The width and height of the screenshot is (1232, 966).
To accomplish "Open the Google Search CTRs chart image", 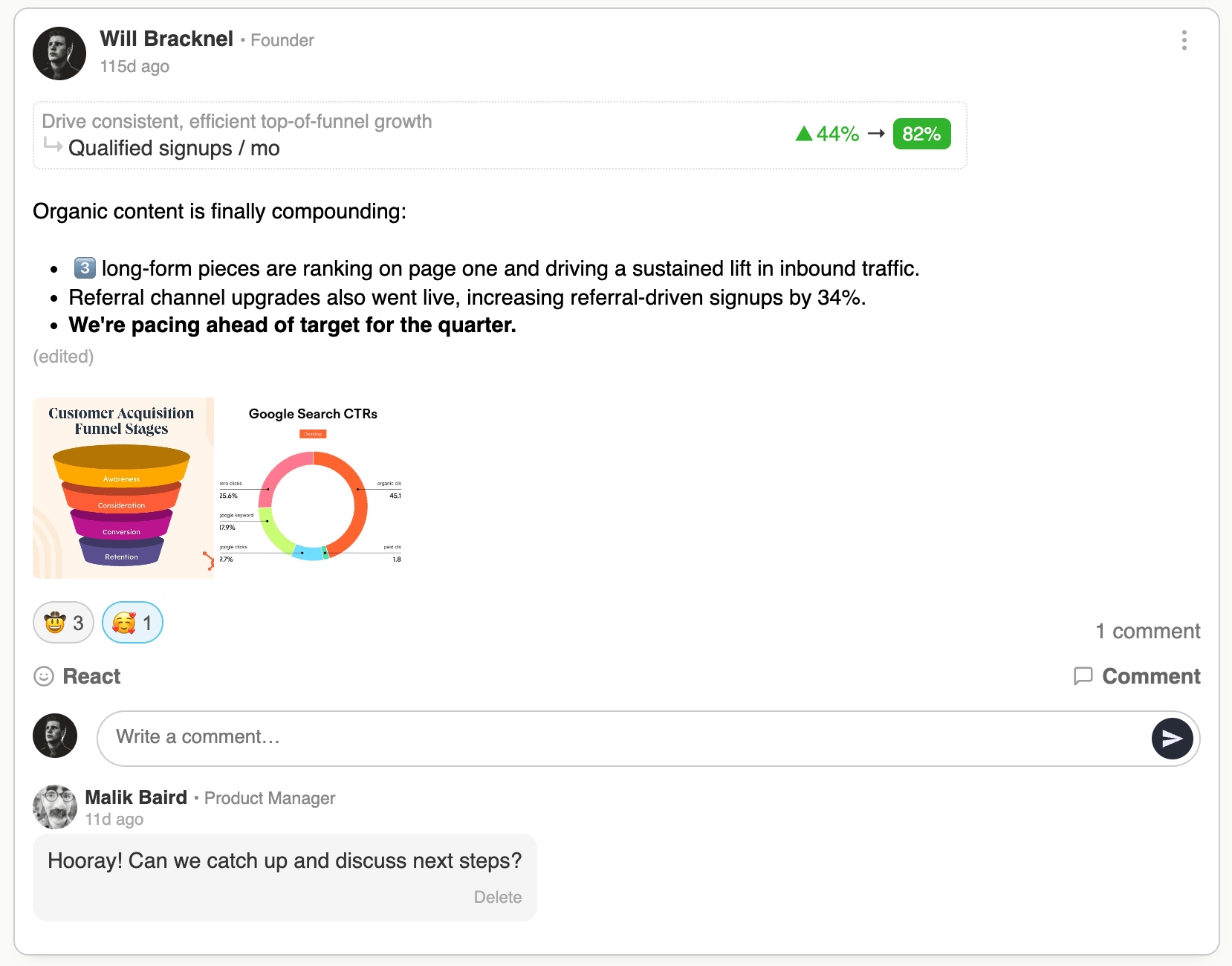I will (312, 488).
